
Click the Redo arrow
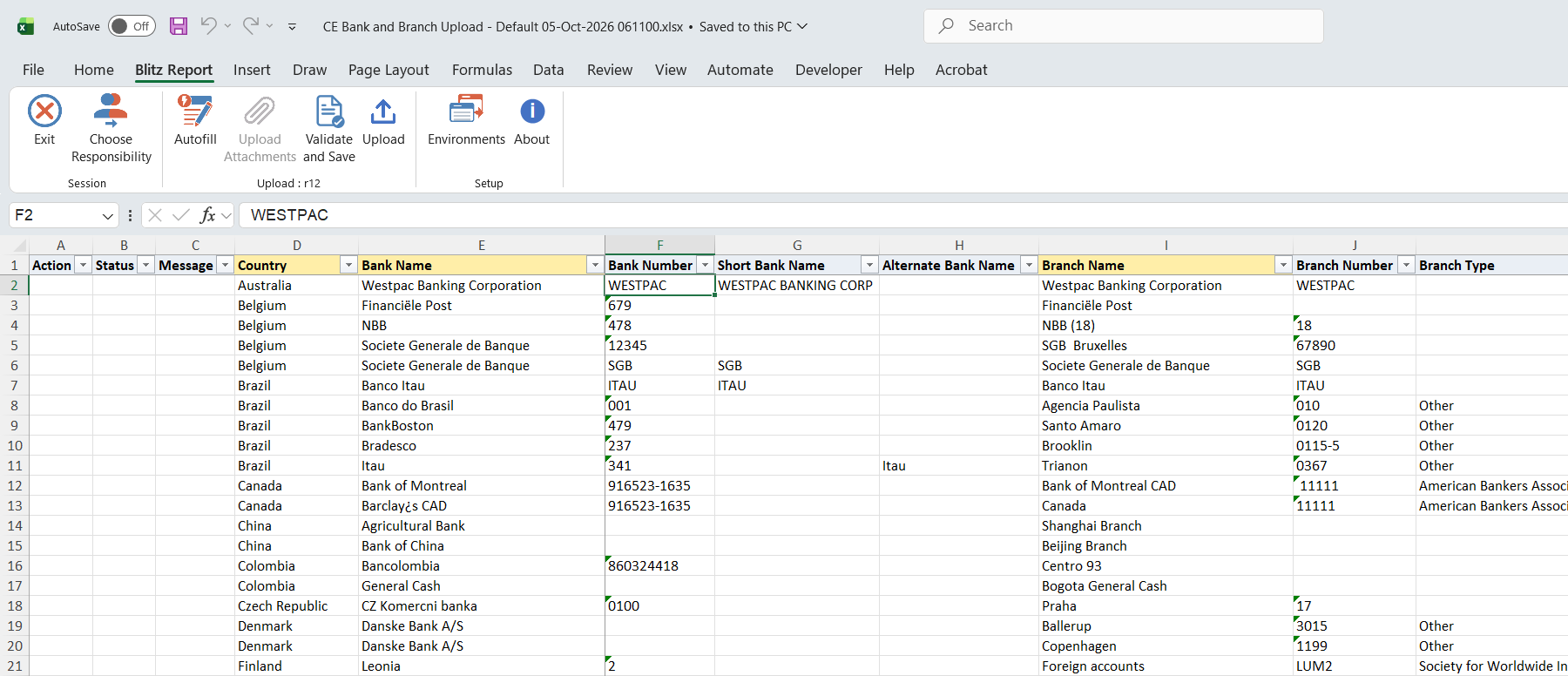251,26
